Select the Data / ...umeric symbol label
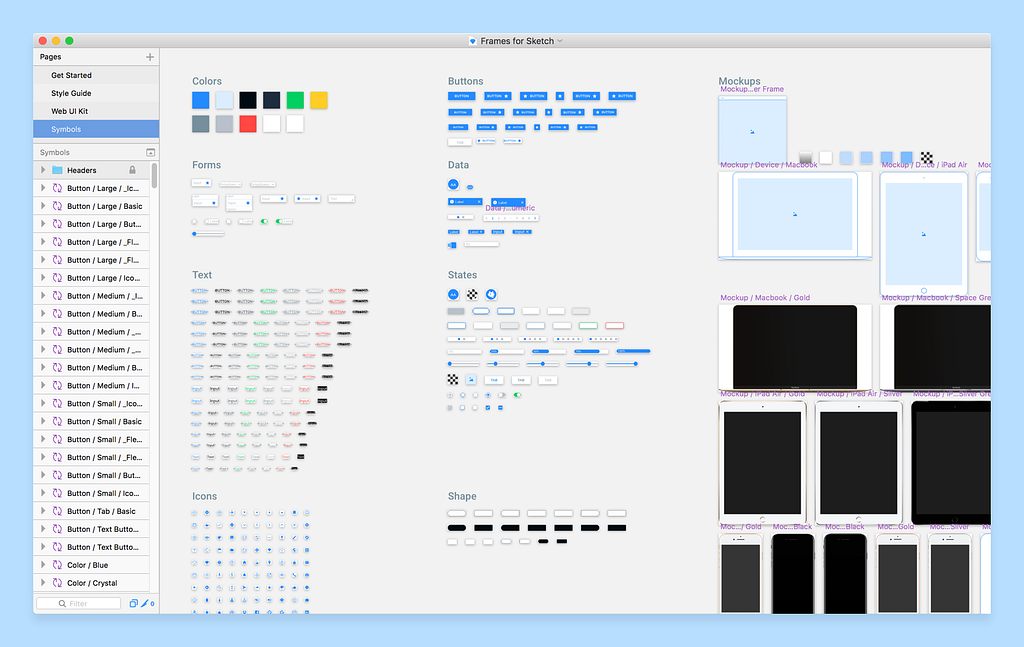Screen dimensions: 1024x647 (510, 208)
